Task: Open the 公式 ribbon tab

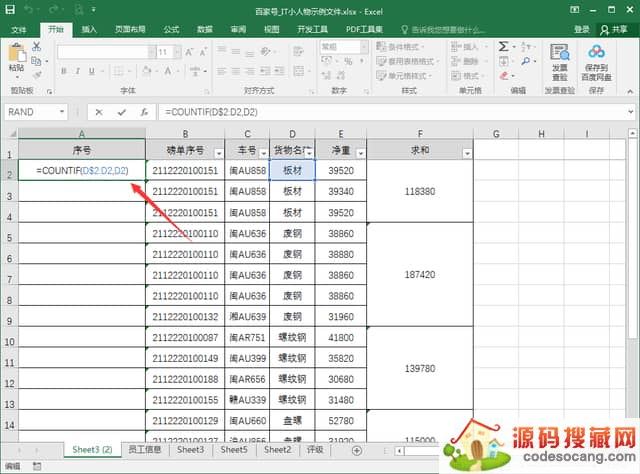Action: tap(171, 30)
